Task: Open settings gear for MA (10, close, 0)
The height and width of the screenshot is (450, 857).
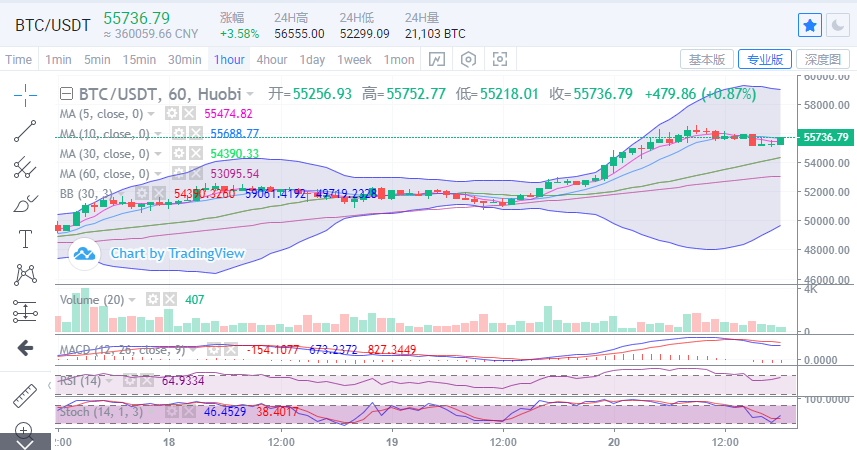Action: click(179, 133)
